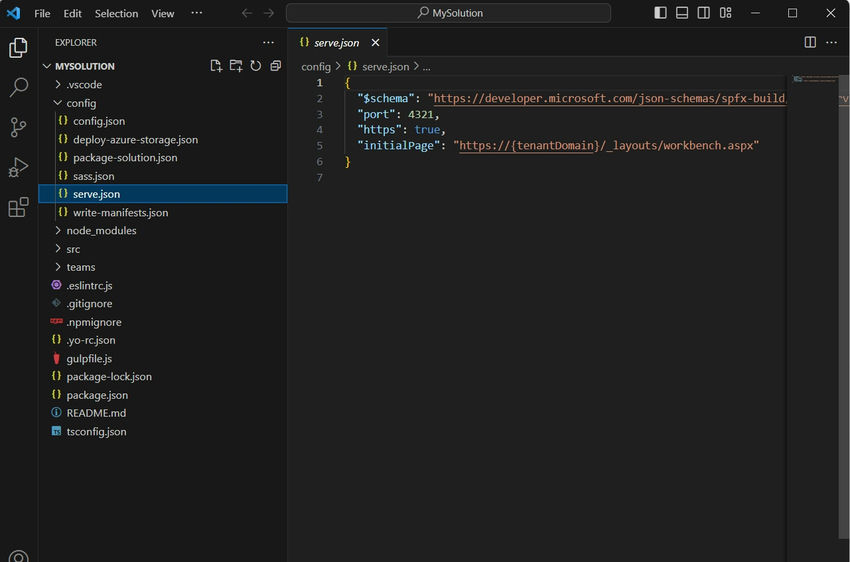Screen dimensions: 850x562
Task: Toggle the bottom panel visibility
Action: (x=682, y=13)
